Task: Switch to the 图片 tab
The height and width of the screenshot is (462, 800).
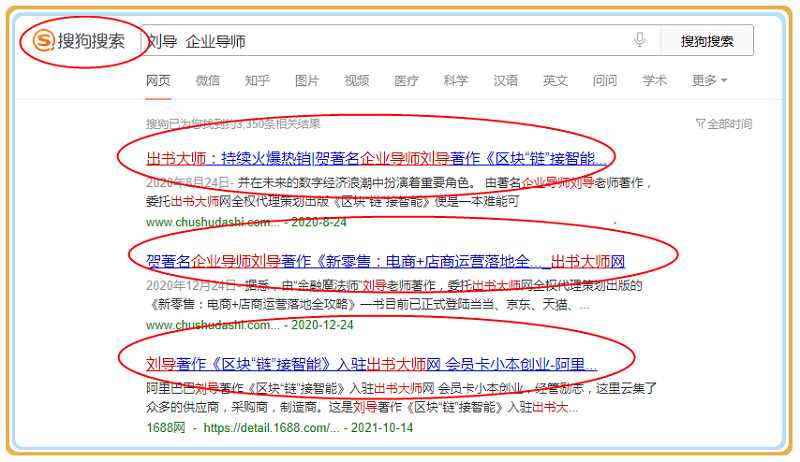Action: click(x=307, y=80)
